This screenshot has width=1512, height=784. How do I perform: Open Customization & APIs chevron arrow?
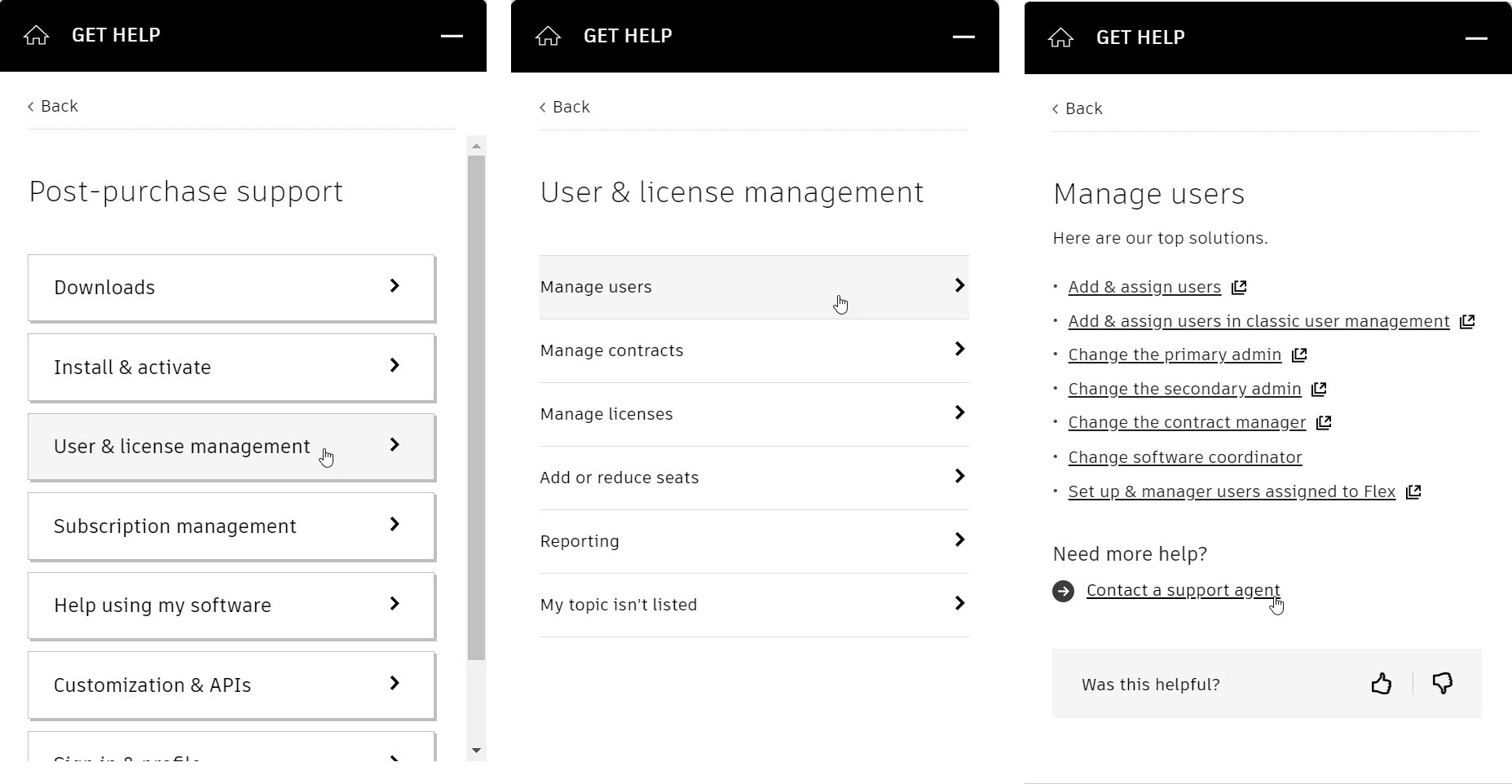coord(395,683)
